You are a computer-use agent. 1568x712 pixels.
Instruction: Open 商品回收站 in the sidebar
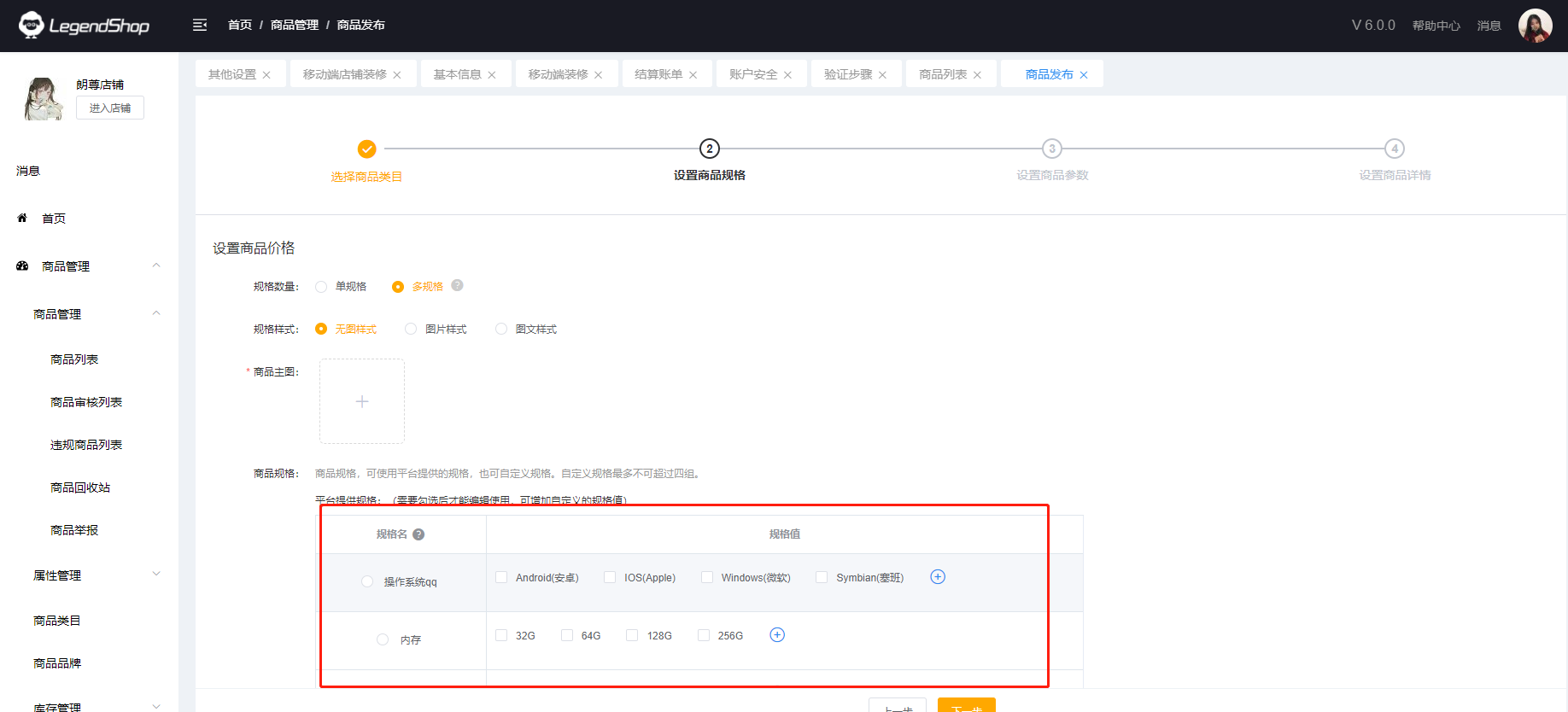click(80, 487)
